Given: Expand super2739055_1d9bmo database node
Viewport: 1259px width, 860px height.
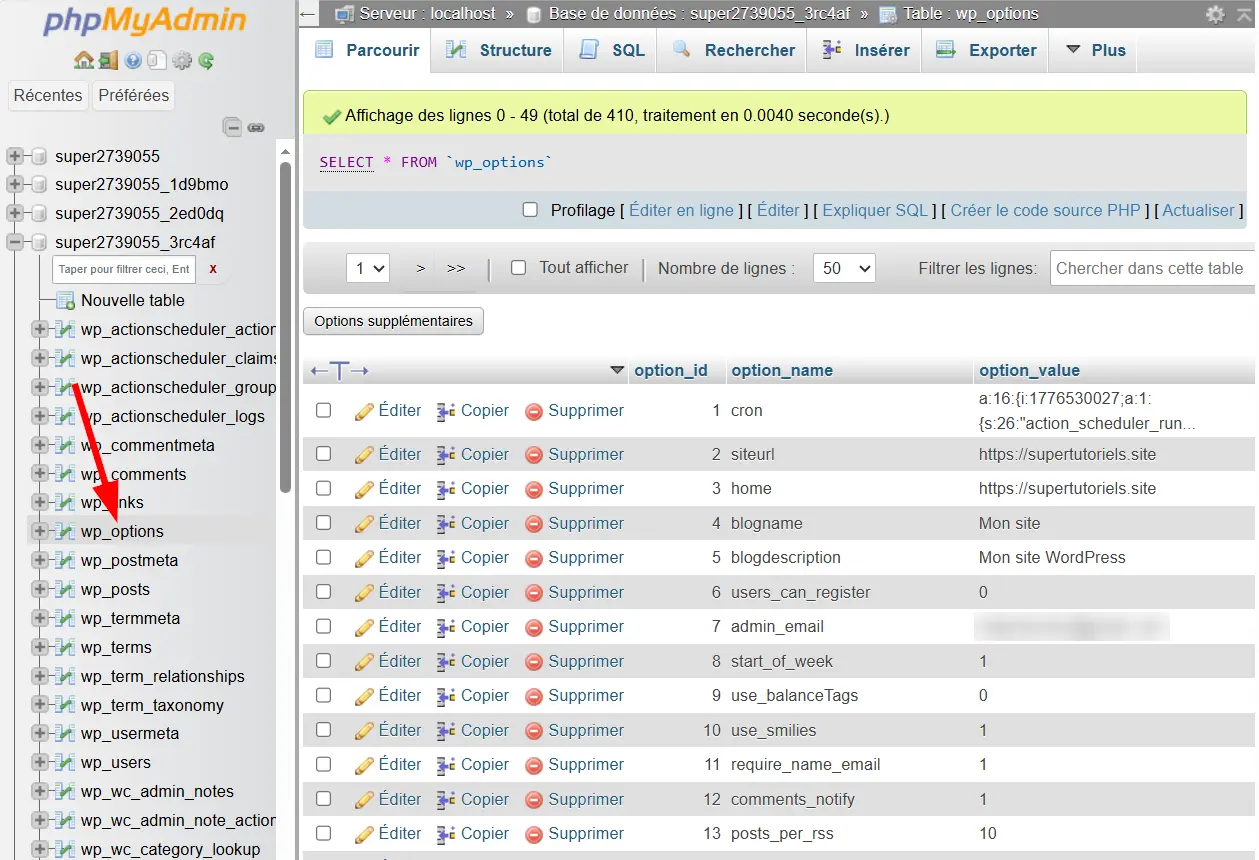Looking at the screenshot, I should [x=15, y=185].
